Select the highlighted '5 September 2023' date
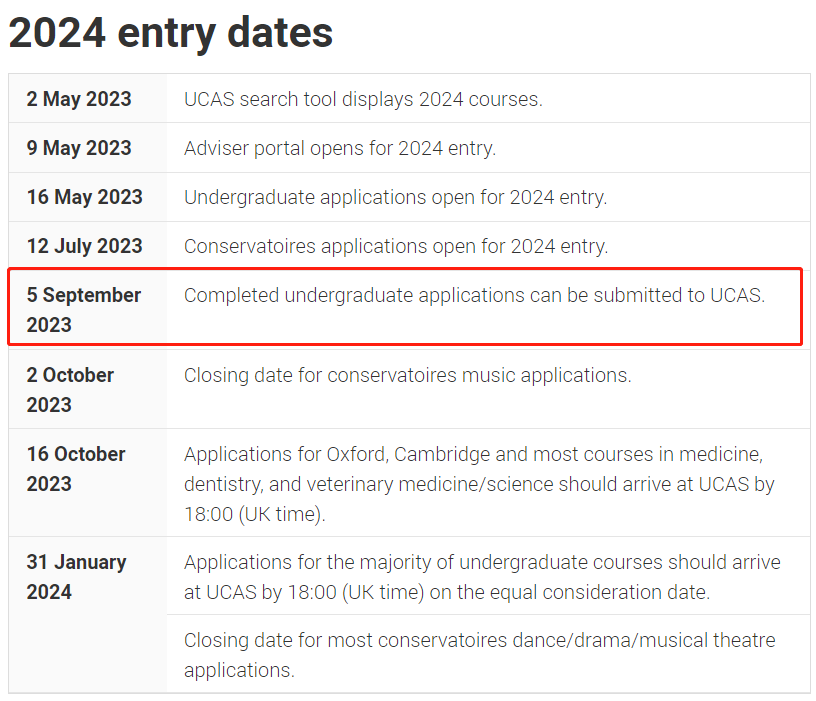Image resolution: width=816 pixels, height=701 pixels. pos(84,310)
